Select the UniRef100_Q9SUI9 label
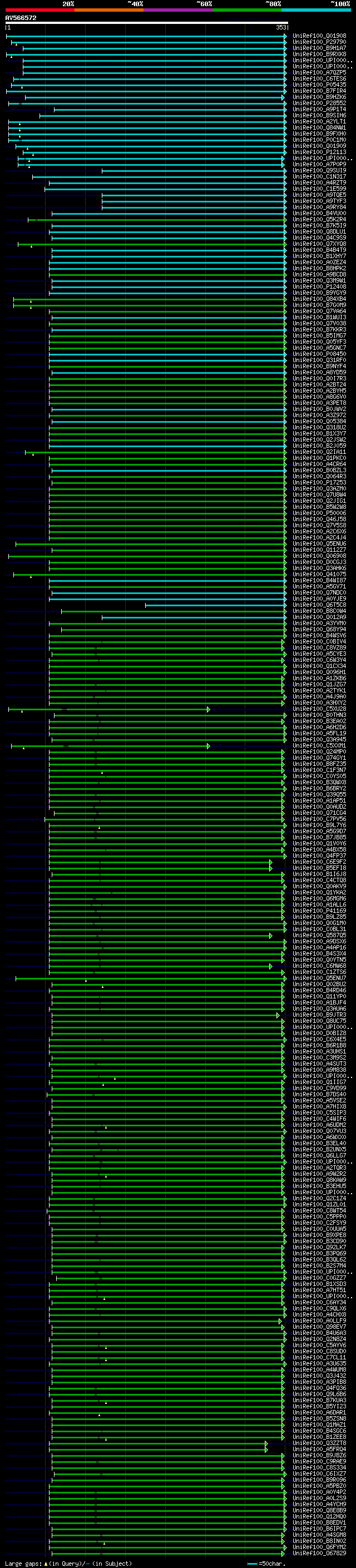This screenshot has width=356, height=1568. pos(319,170)
